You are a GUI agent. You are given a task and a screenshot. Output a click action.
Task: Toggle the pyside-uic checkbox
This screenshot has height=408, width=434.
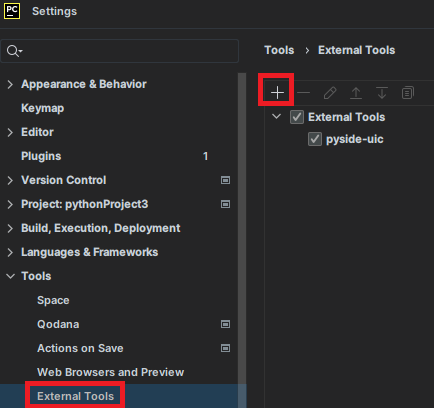coord(315,139)
